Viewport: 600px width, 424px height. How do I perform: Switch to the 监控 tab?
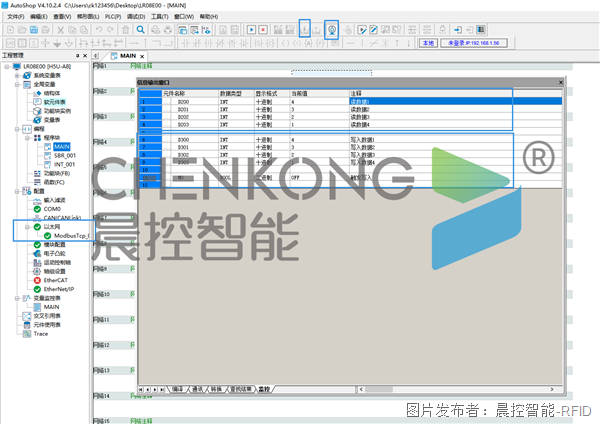point(264,387)
